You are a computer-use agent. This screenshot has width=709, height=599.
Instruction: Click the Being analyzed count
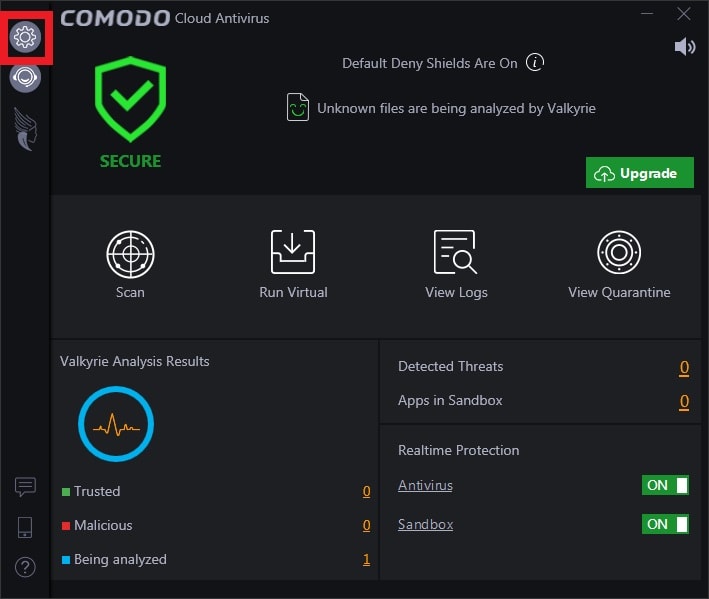(366, 560)
